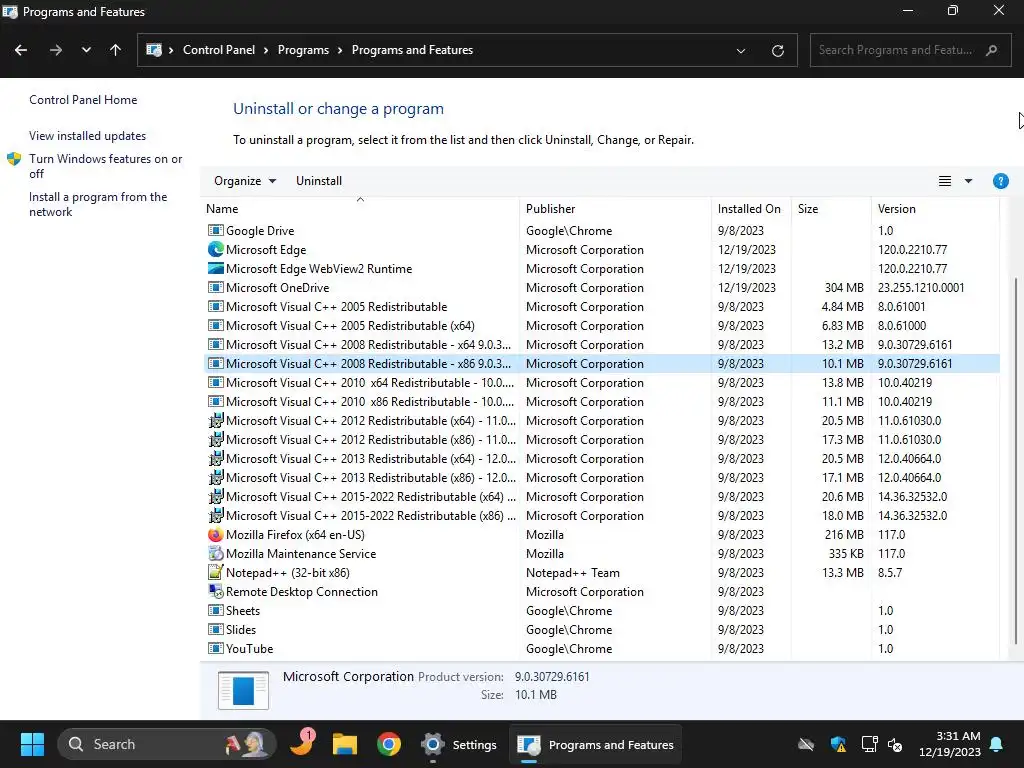The image size is (1024, 768).
Task: Click Programs and Features breadcrumb segment
Action: pos(412,50)
